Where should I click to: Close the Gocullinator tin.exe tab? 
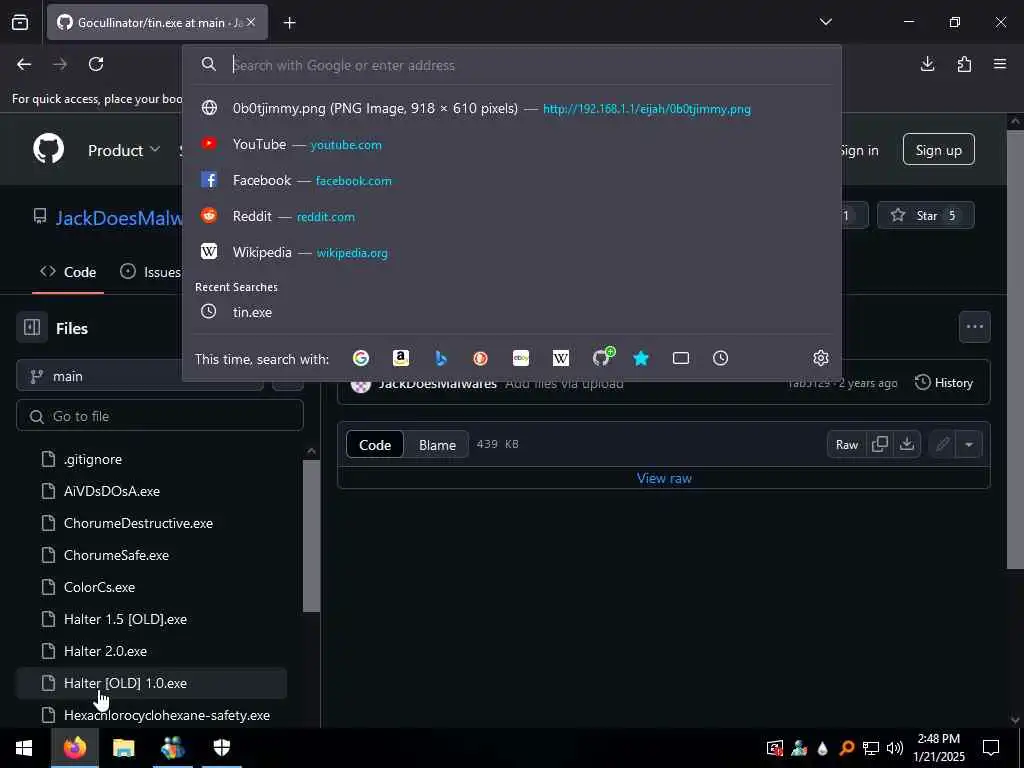[x=251, y=22]
